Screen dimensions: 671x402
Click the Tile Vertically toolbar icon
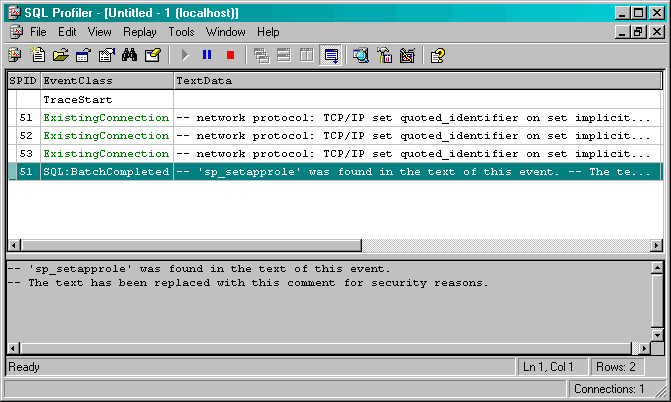(x=307, y=55)
